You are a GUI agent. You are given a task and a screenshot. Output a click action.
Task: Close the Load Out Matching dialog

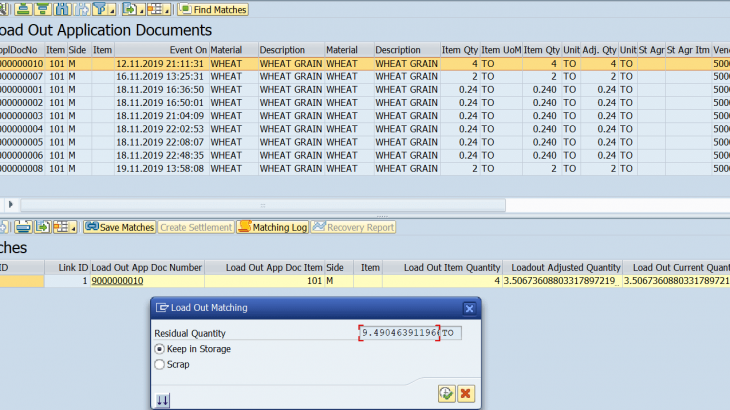click(x=469, y=308)
